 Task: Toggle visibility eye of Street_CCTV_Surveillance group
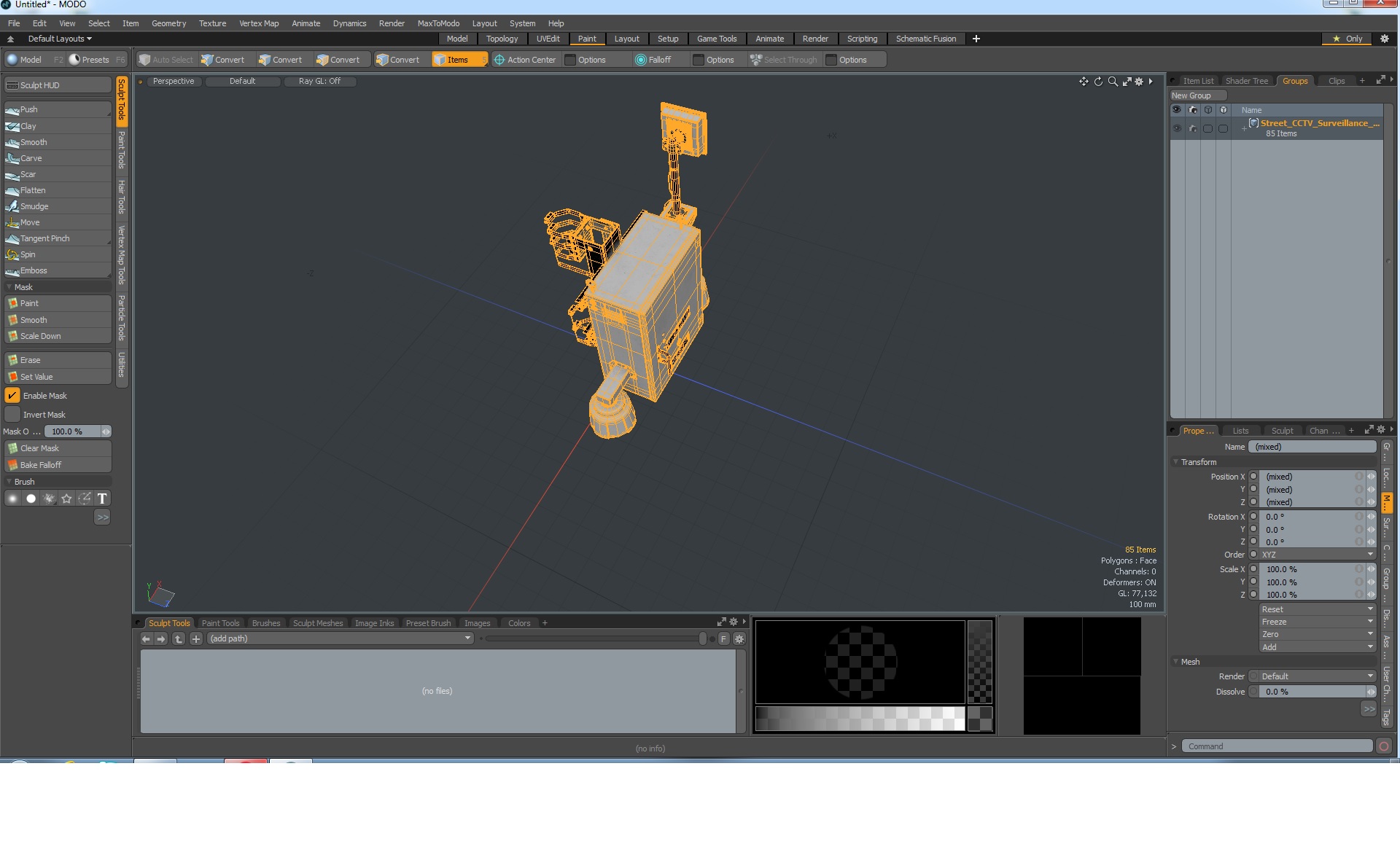point(1176,128)
